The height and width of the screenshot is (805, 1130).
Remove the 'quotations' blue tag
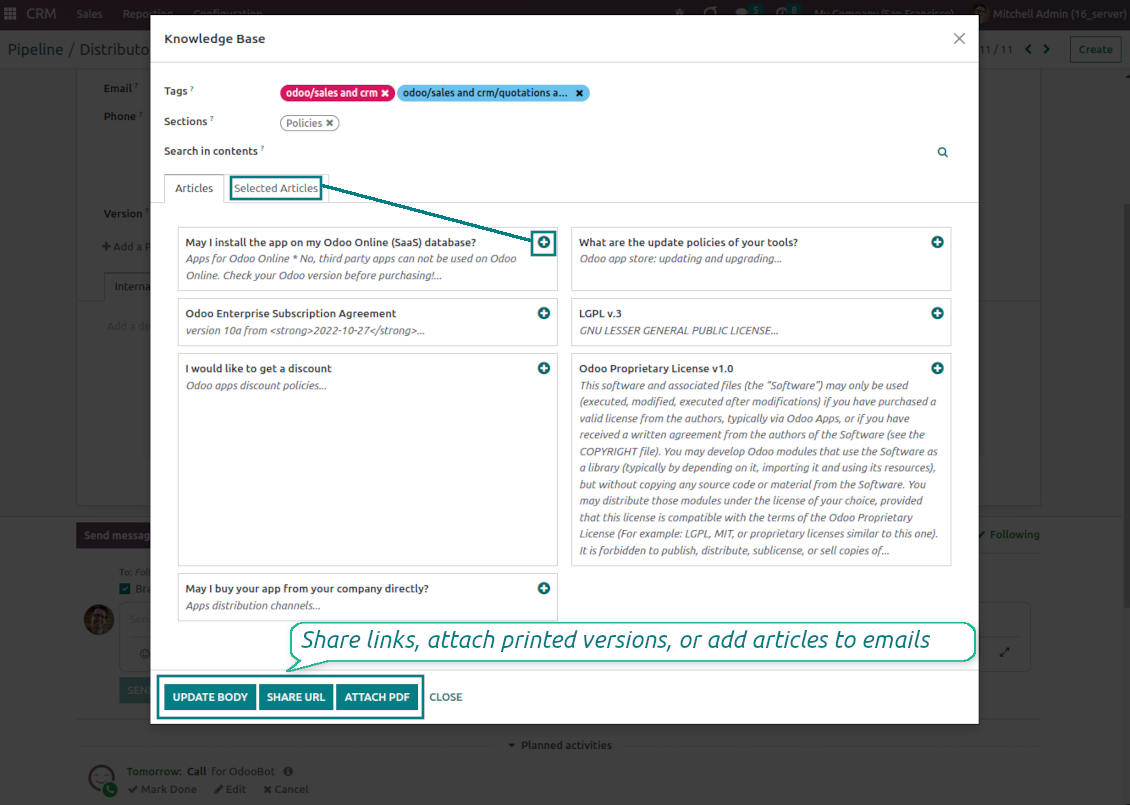579,93
